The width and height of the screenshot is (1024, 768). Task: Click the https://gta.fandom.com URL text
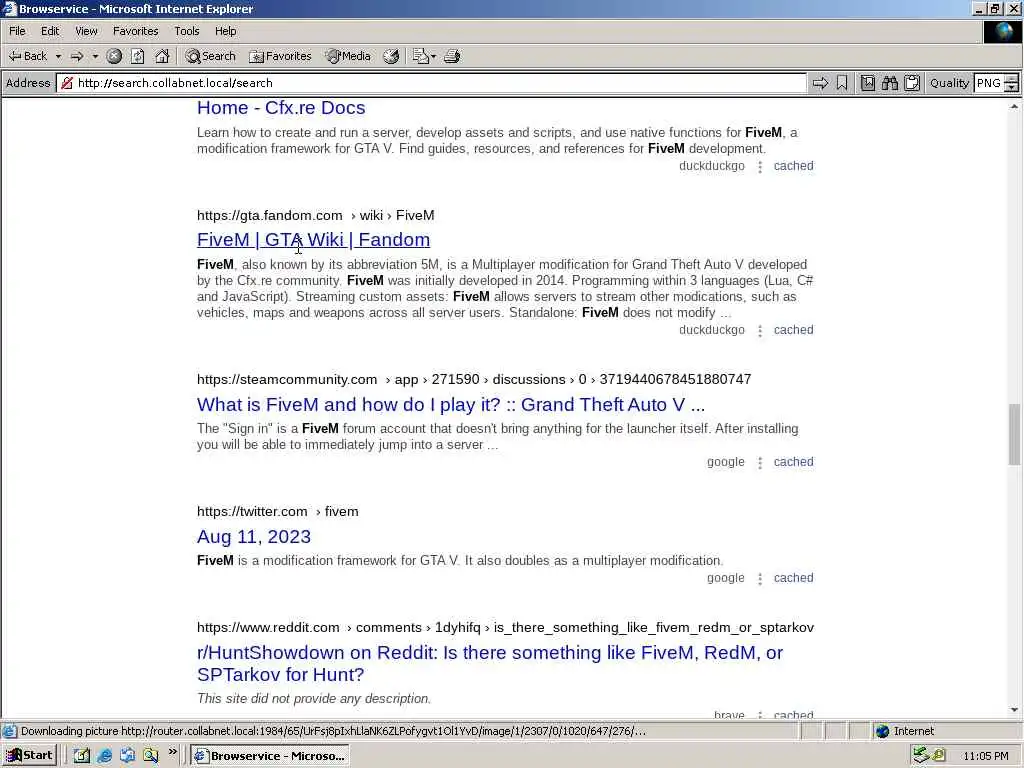(x=270, y=216)
